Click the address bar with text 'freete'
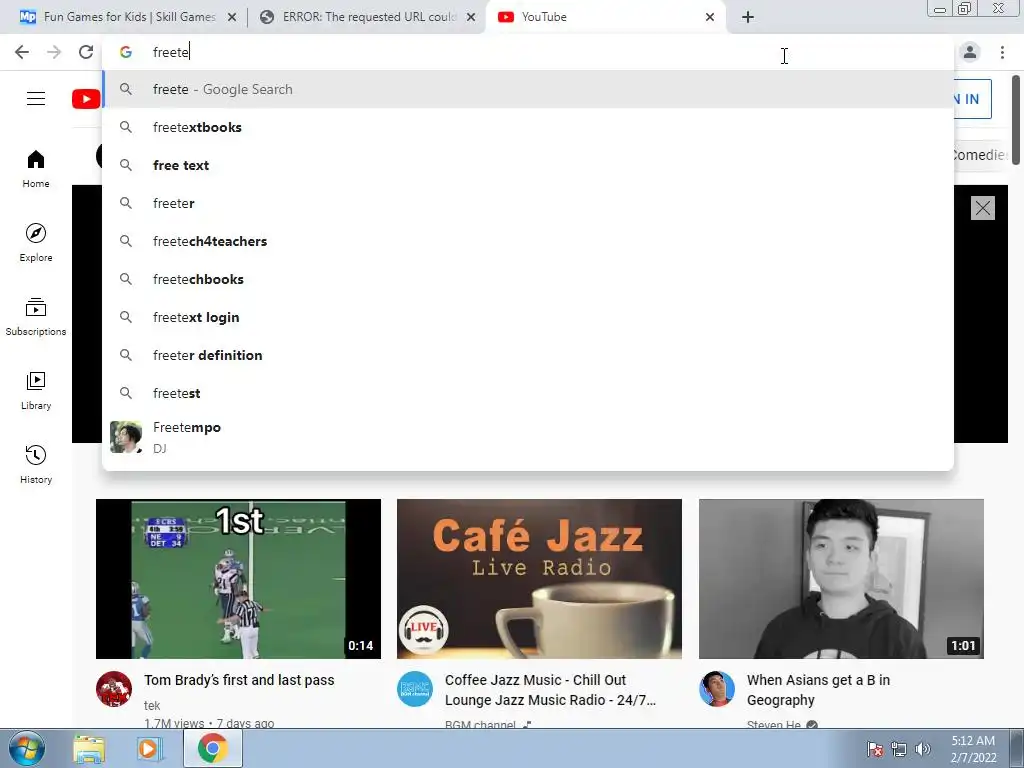 pos(528,52)
